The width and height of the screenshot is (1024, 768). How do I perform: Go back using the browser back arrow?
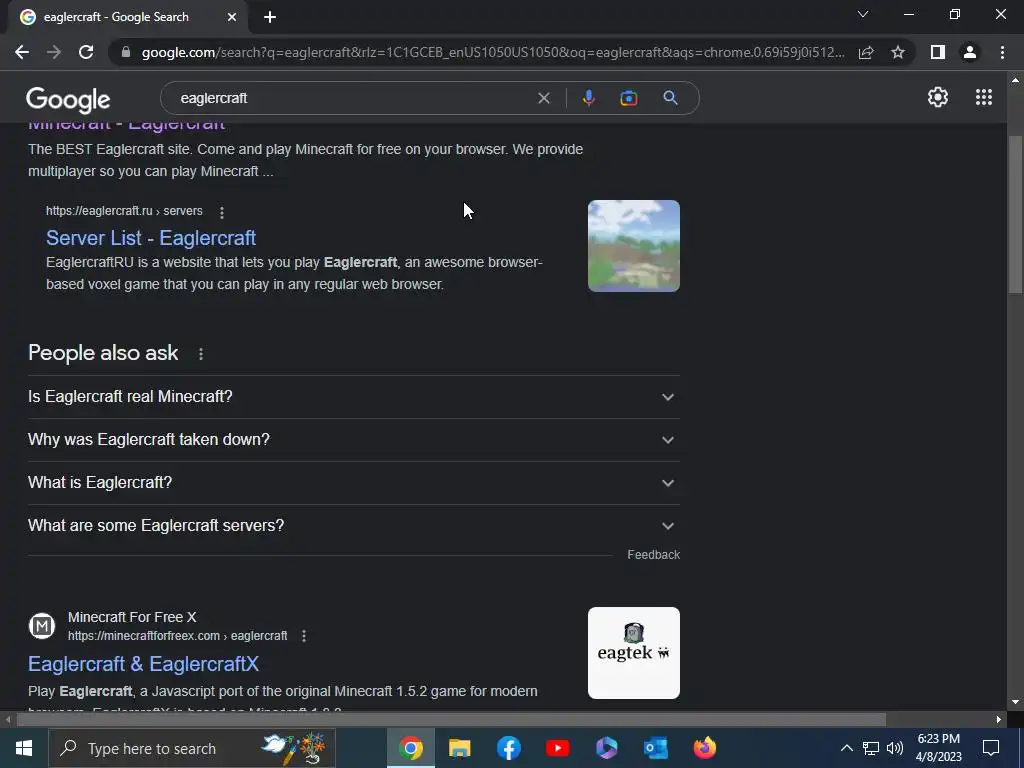tap(22, 52)
